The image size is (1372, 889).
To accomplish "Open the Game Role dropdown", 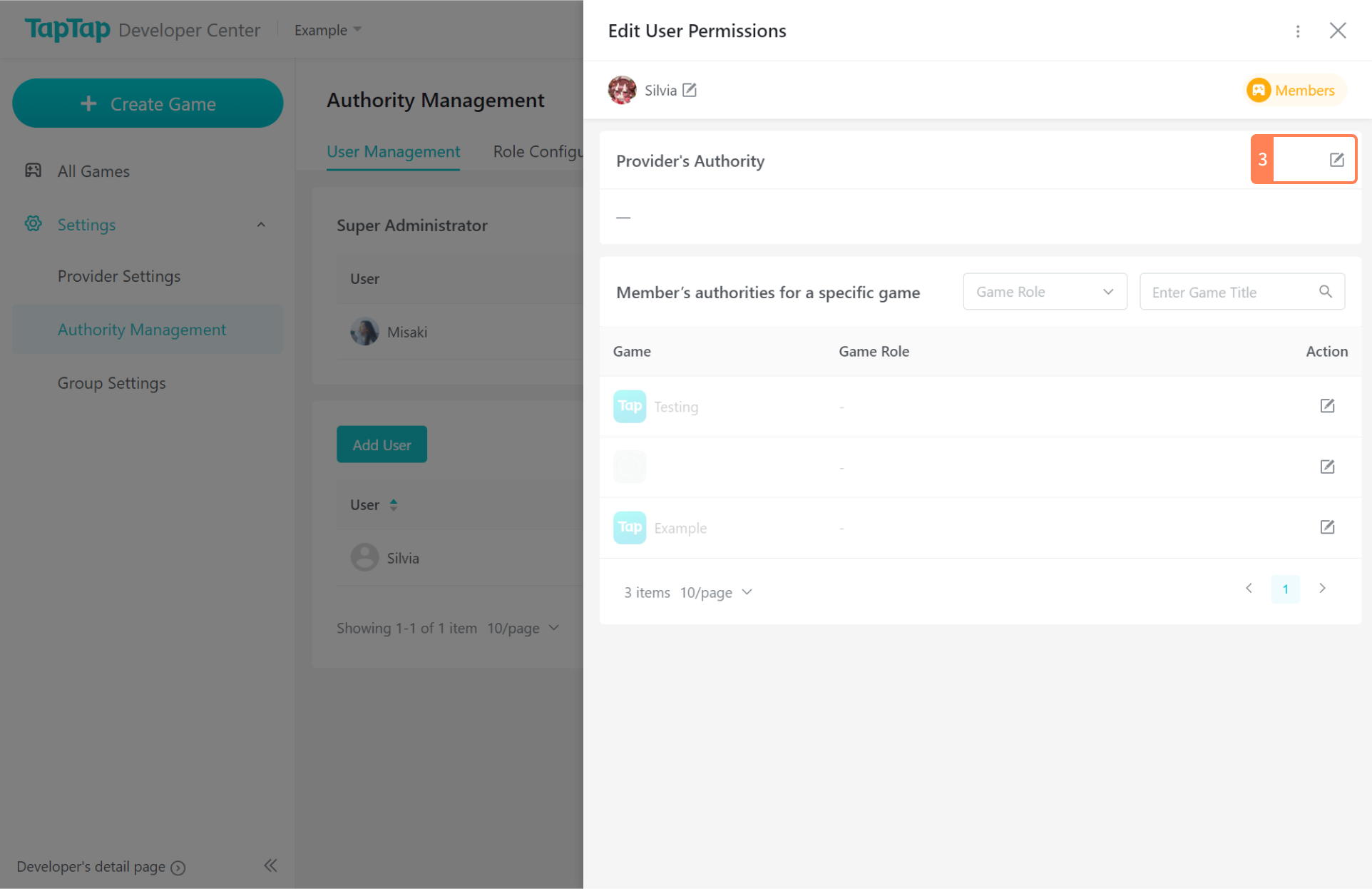I will coord(1044,292).
